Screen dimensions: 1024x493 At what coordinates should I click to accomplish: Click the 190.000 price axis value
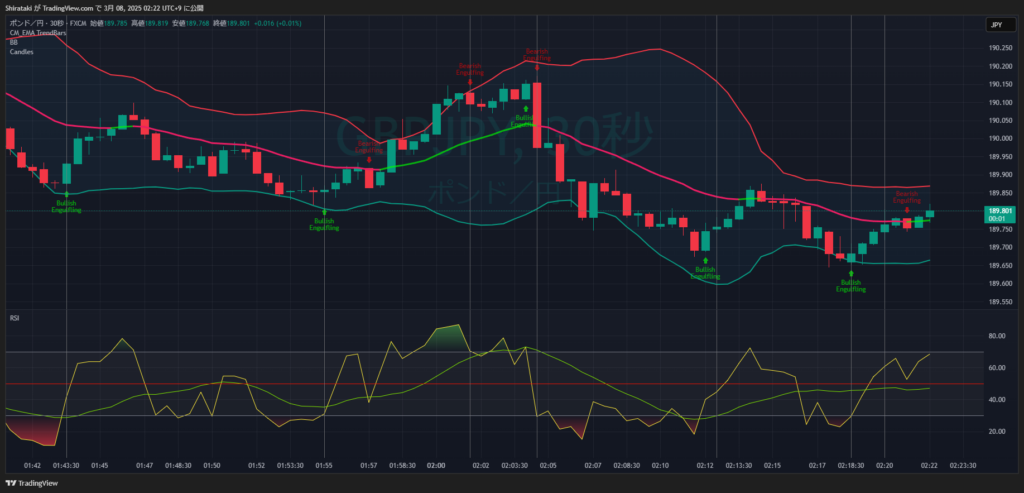1000,138
